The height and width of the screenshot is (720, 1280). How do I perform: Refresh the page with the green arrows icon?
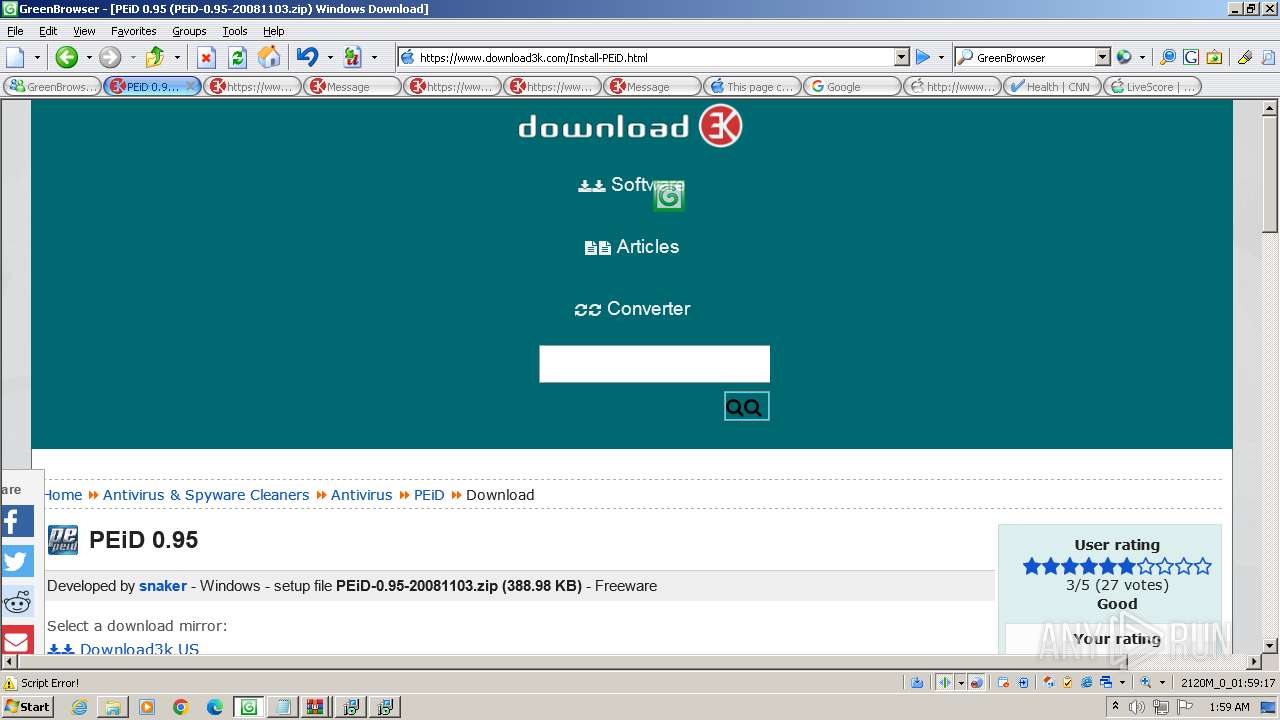click(238, 57)
